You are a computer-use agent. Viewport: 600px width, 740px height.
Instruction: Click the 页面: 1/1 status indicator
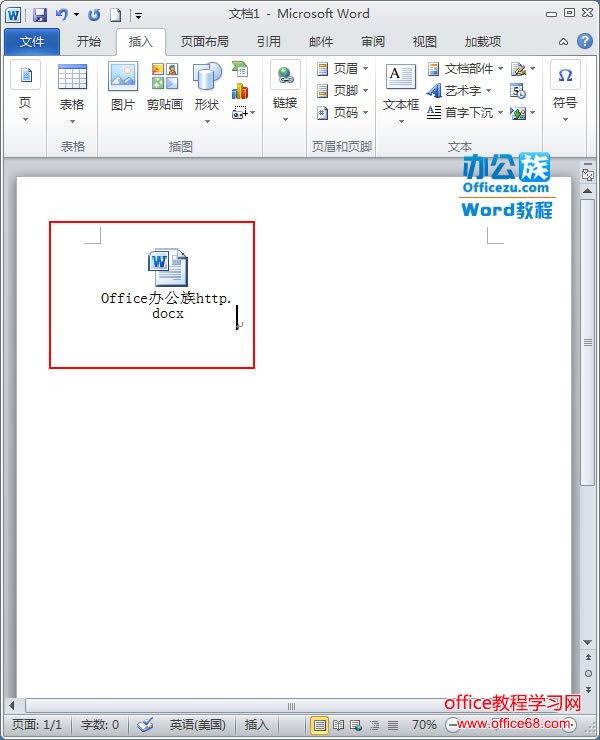pyautogui.click(x=37, y=724)
